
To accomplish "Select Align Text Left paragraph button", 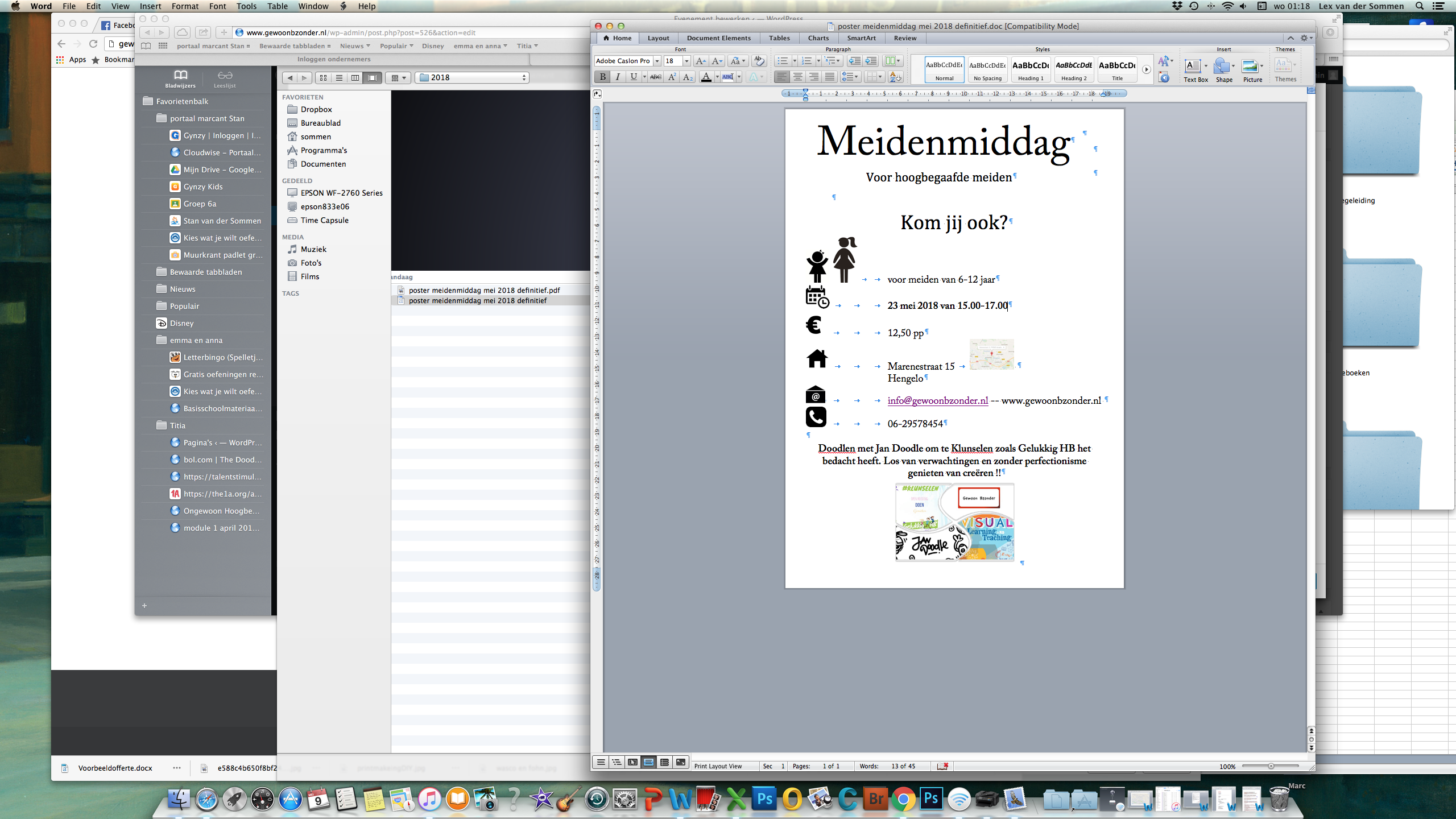I will point(782,77).
